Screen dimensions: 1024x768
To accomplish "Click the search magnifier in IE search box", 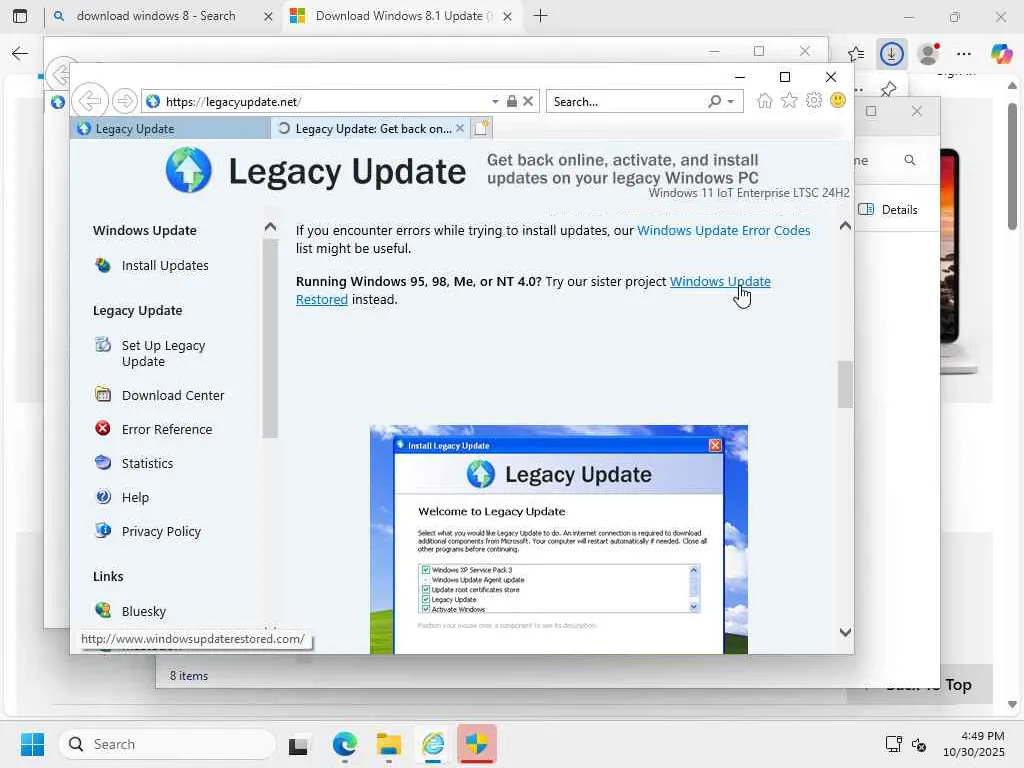I will (x=715, y=101).
